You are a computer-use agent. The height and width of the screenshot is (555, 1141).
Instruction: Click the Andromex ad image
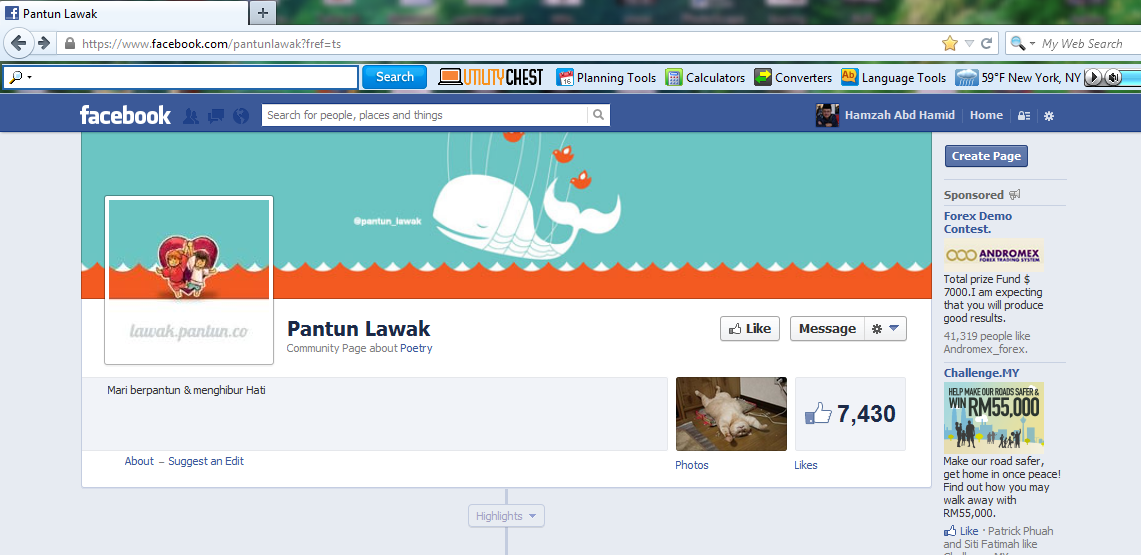(994, 255)
